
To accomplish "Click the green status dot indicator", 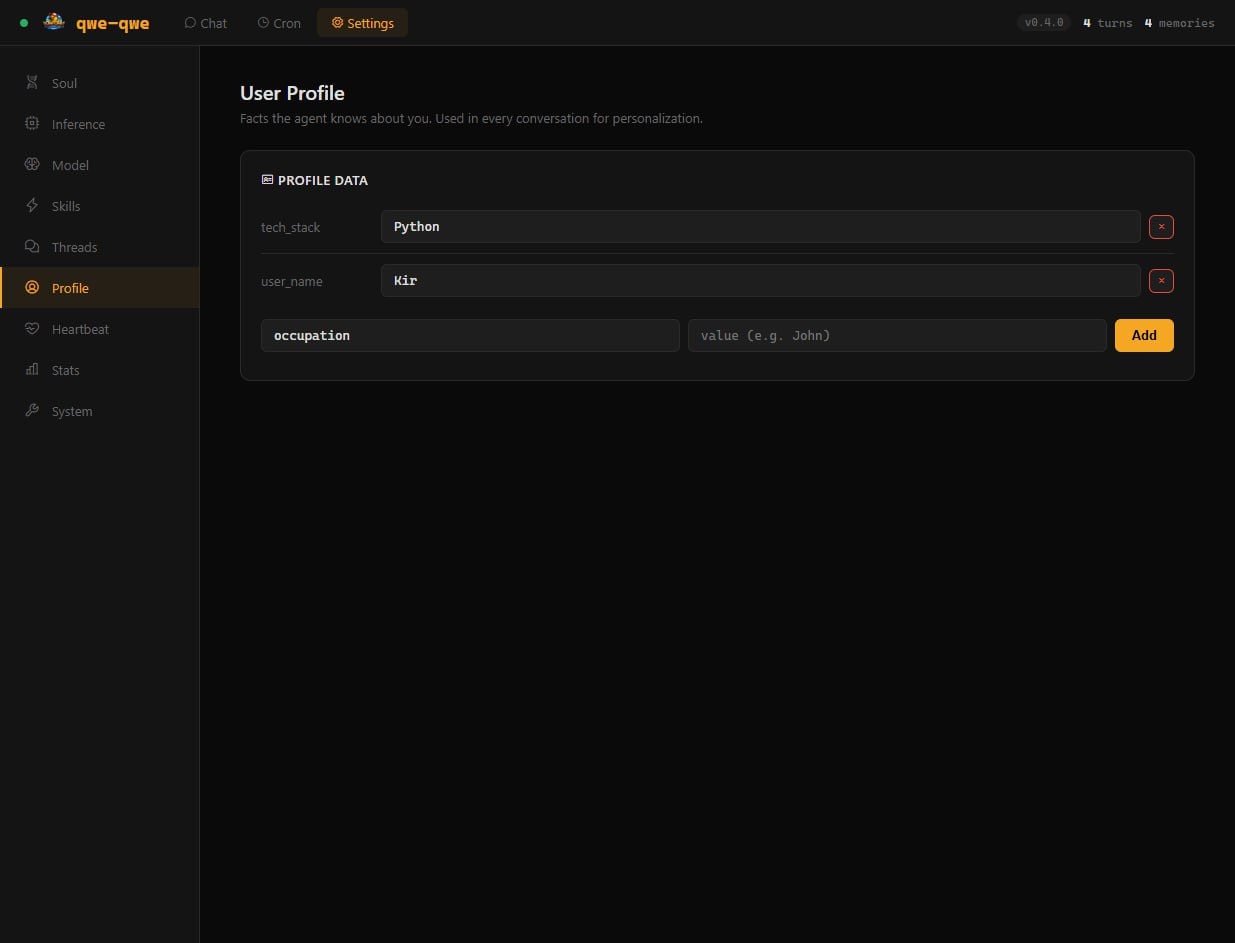I will 24,23.
